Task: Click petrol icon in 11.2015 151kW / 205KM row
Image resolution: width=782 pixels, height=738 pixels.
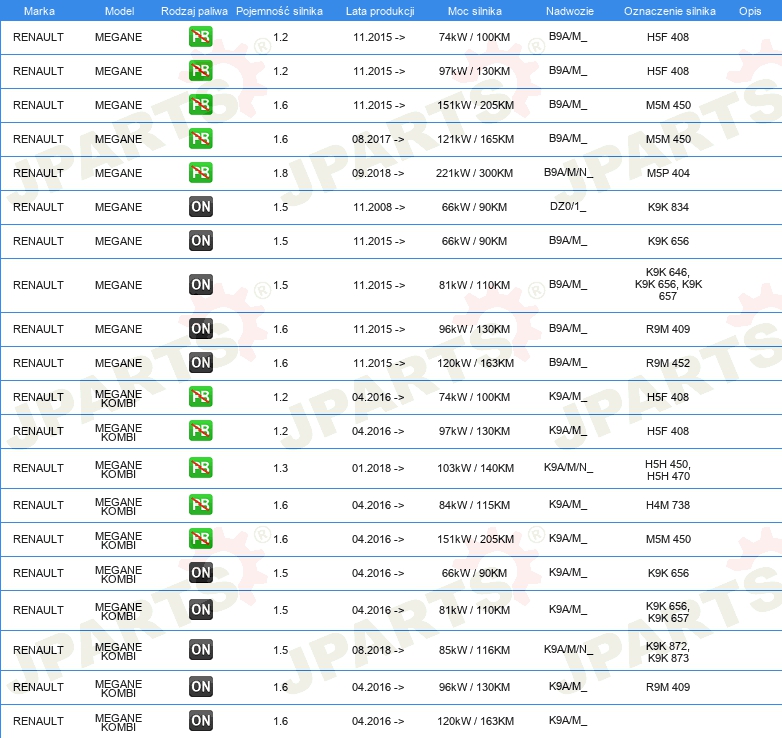Action: [200, 105]
